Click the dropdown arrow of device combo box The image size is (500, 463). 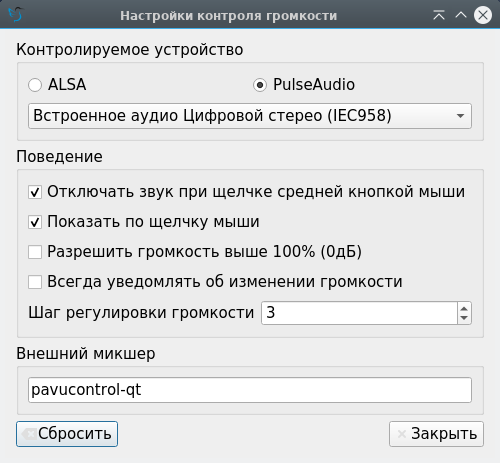460,116
